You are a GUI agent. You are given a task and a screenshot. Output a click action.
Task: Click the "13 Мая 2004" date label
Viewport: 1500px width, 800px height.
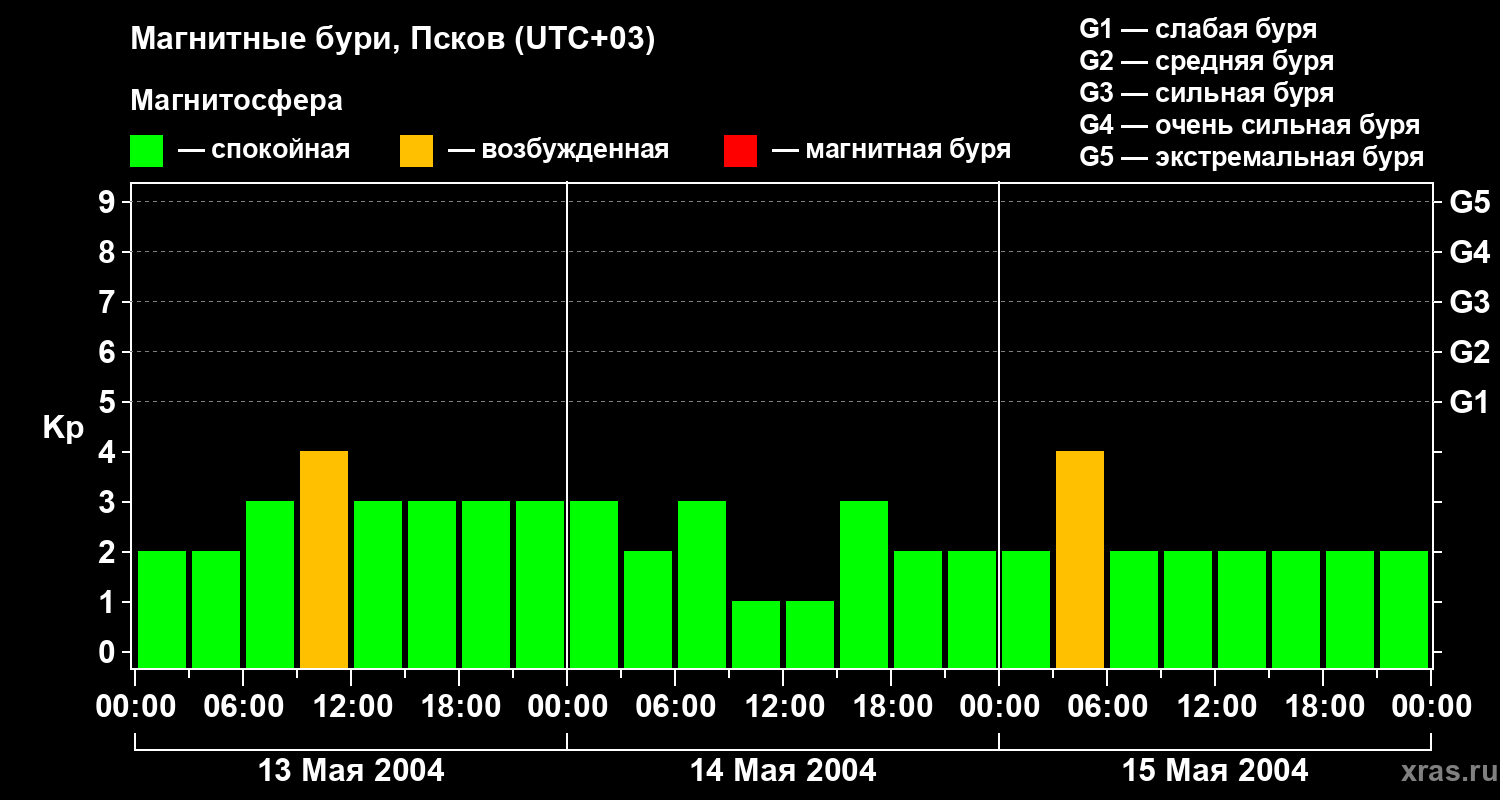351,771
